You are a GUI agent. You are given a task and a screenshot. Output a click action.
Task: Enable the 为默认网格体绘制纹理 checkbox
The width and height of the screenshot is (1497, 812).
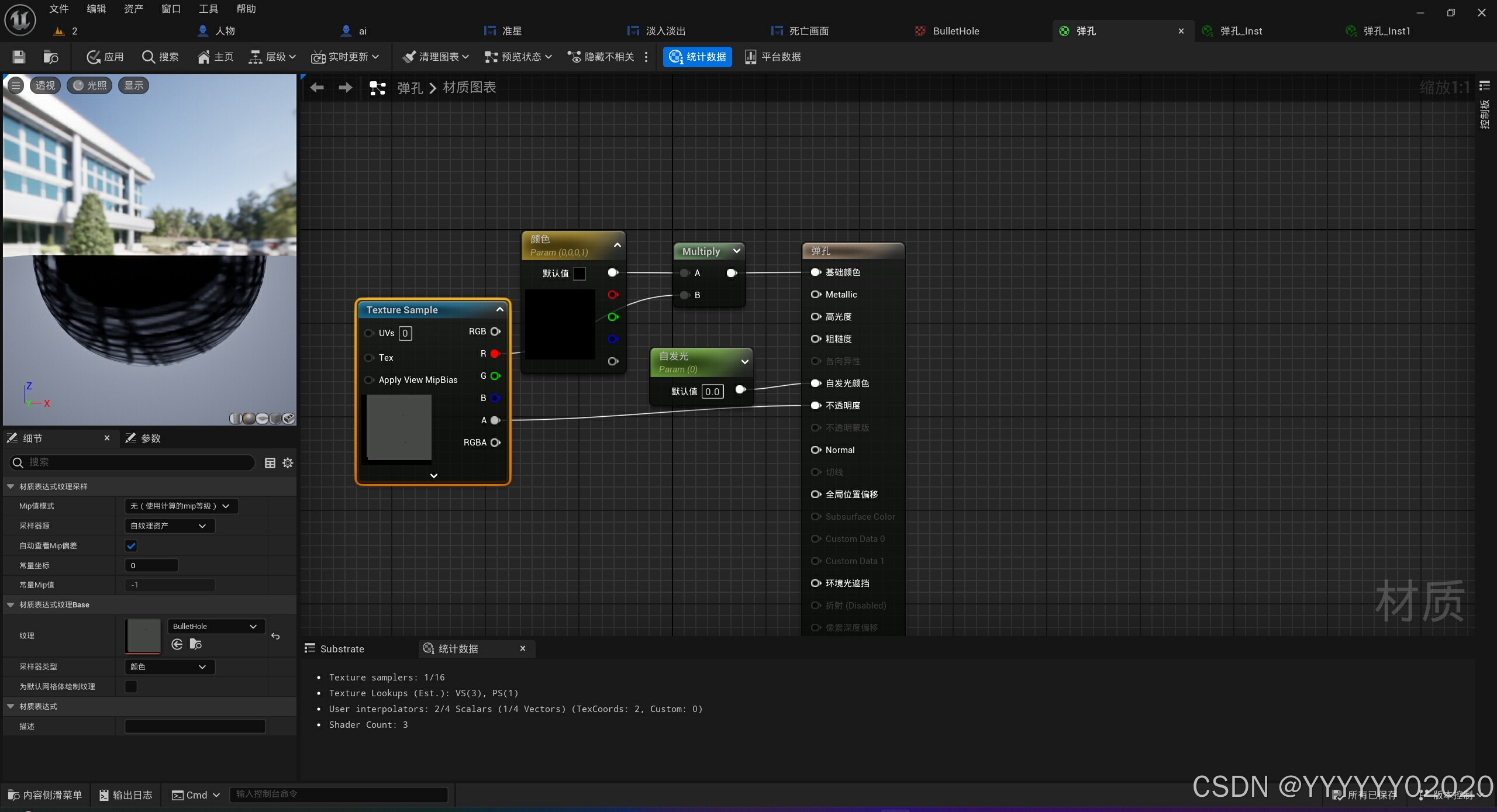(131, 686)
